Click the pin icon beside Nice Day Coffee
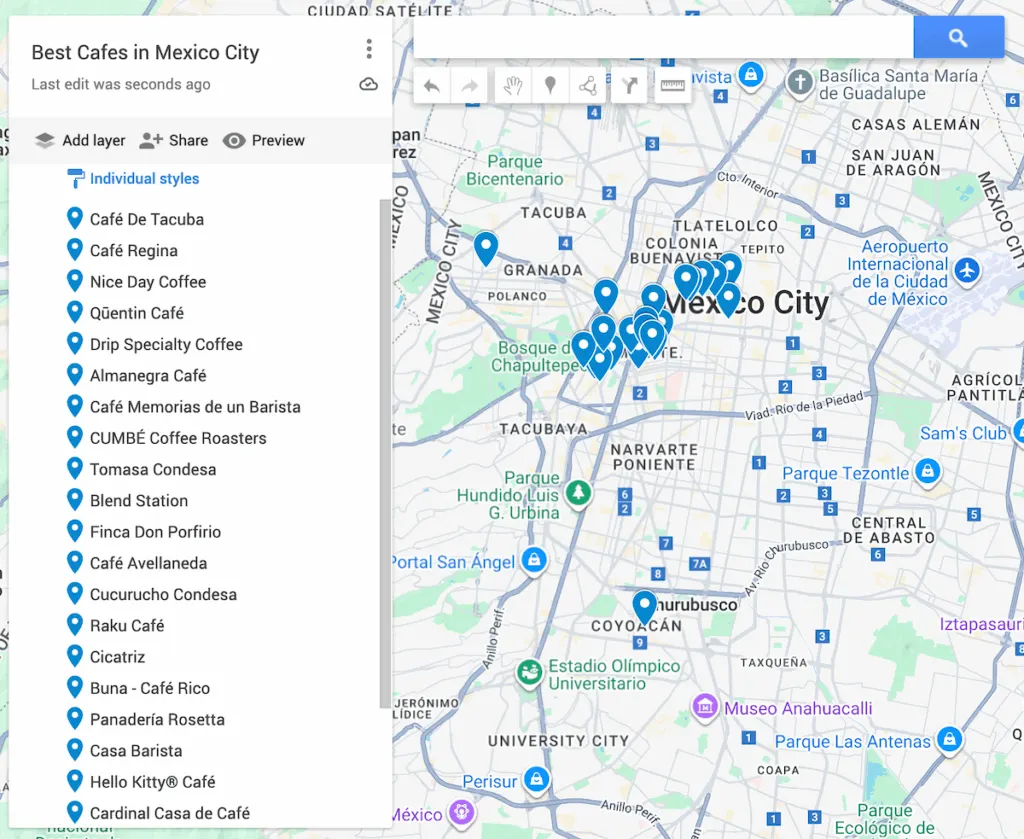The width and height of the screenshot is (1024, 839). 75,281
